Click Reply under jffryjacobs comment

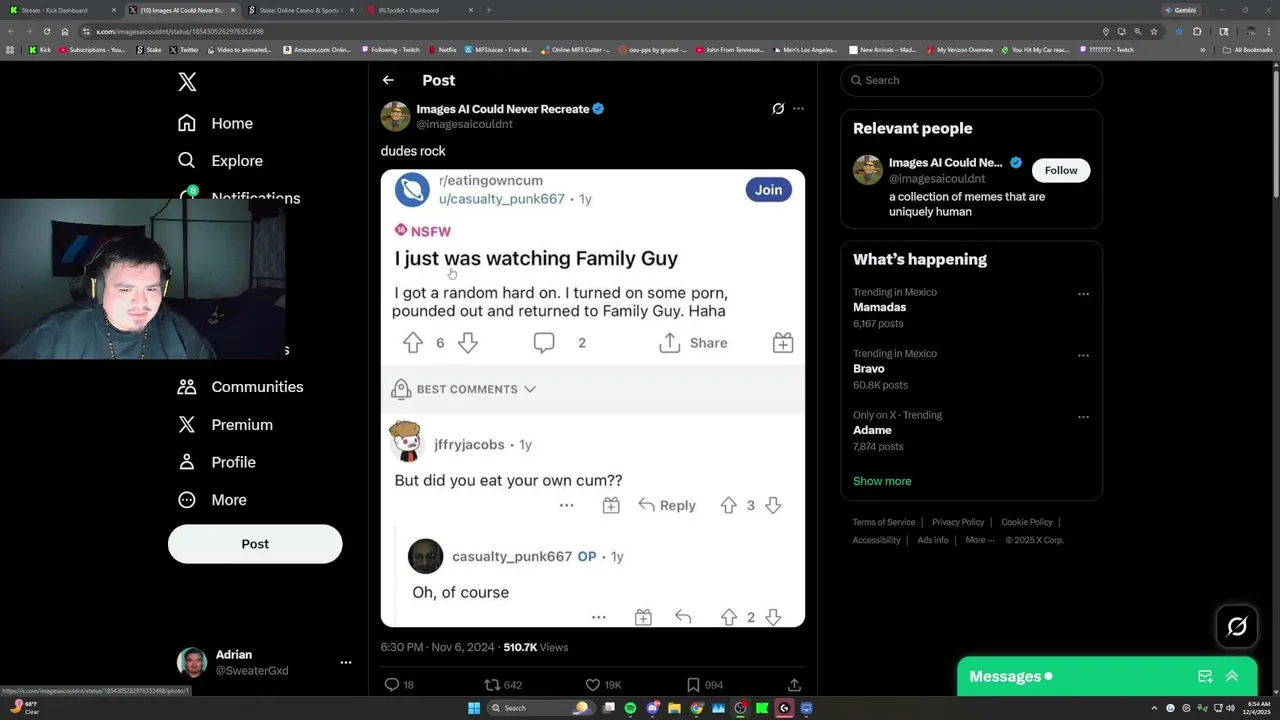667,506
